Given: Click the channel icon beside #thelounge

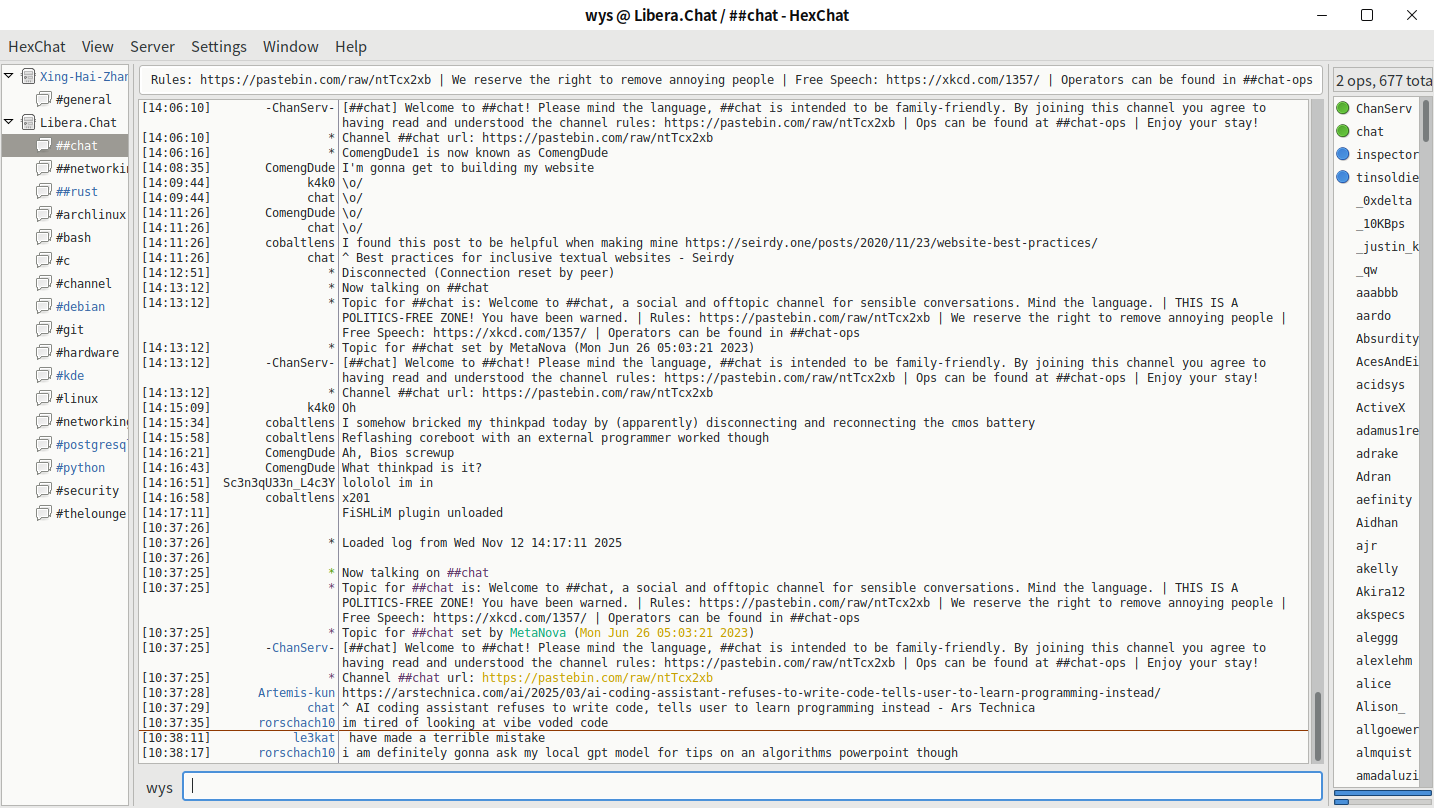Looking at the screenshot, I should (44, 513).
